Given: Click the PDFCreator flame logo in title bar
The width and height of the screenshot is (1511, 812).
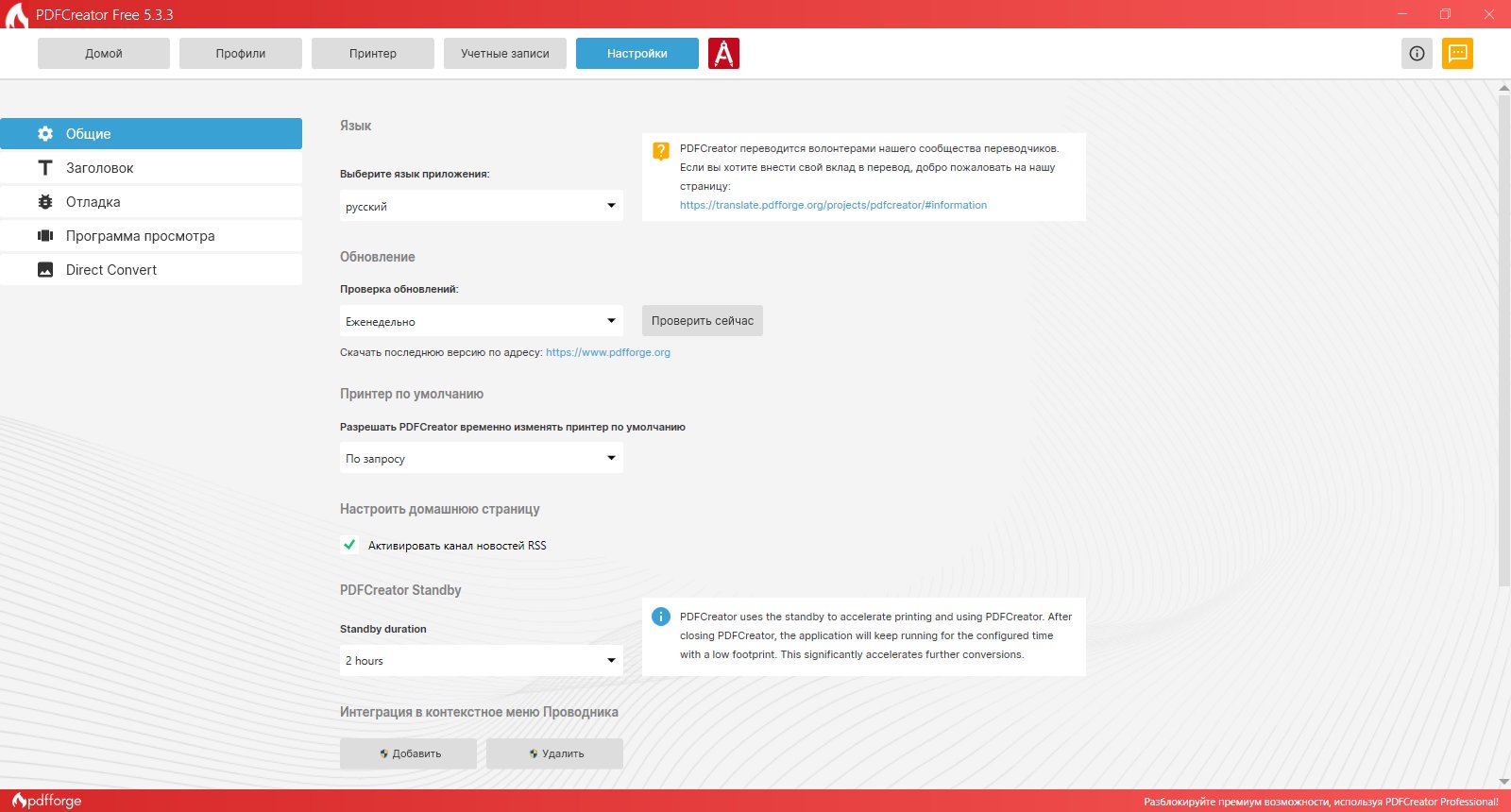Looking at the screenshot, I should [17, 14].
